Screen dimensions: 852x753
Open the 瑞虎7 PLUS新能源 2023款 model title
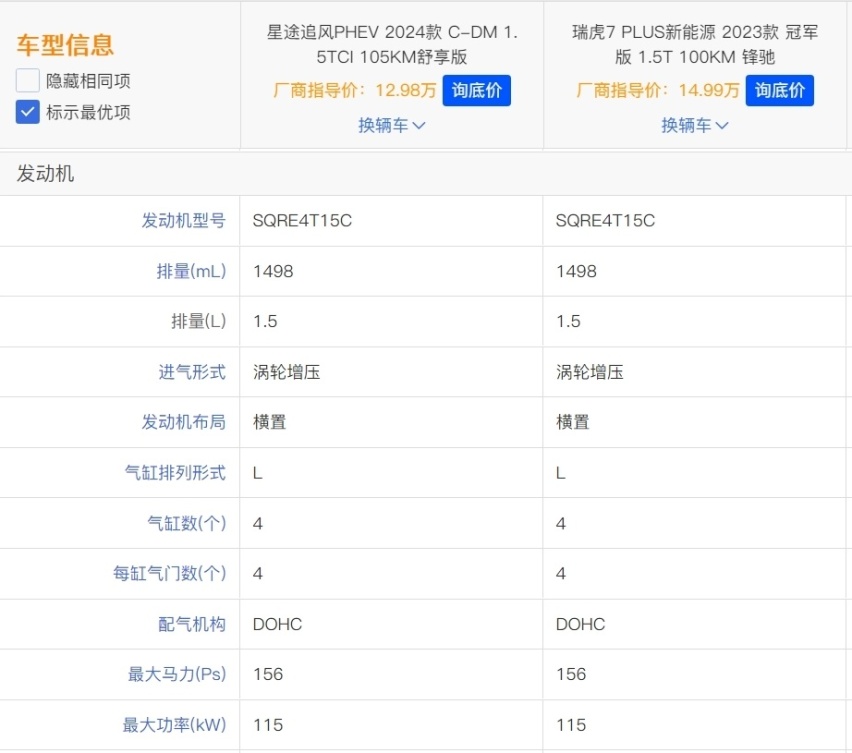pos(695,45)
